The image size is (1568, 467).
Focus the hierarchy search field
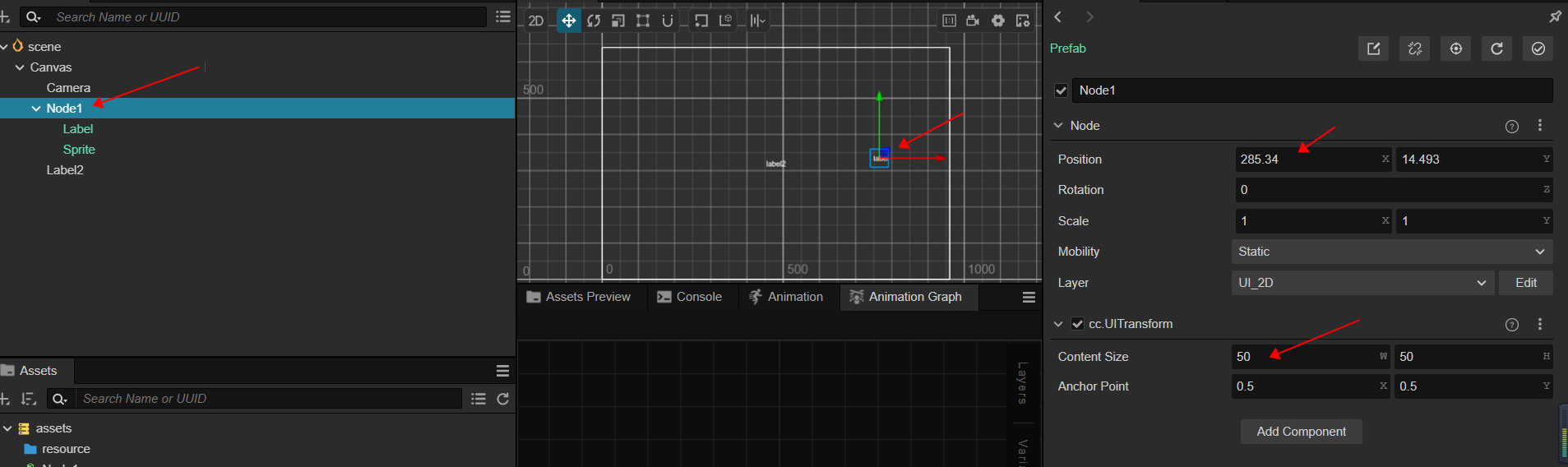point(267,16)
